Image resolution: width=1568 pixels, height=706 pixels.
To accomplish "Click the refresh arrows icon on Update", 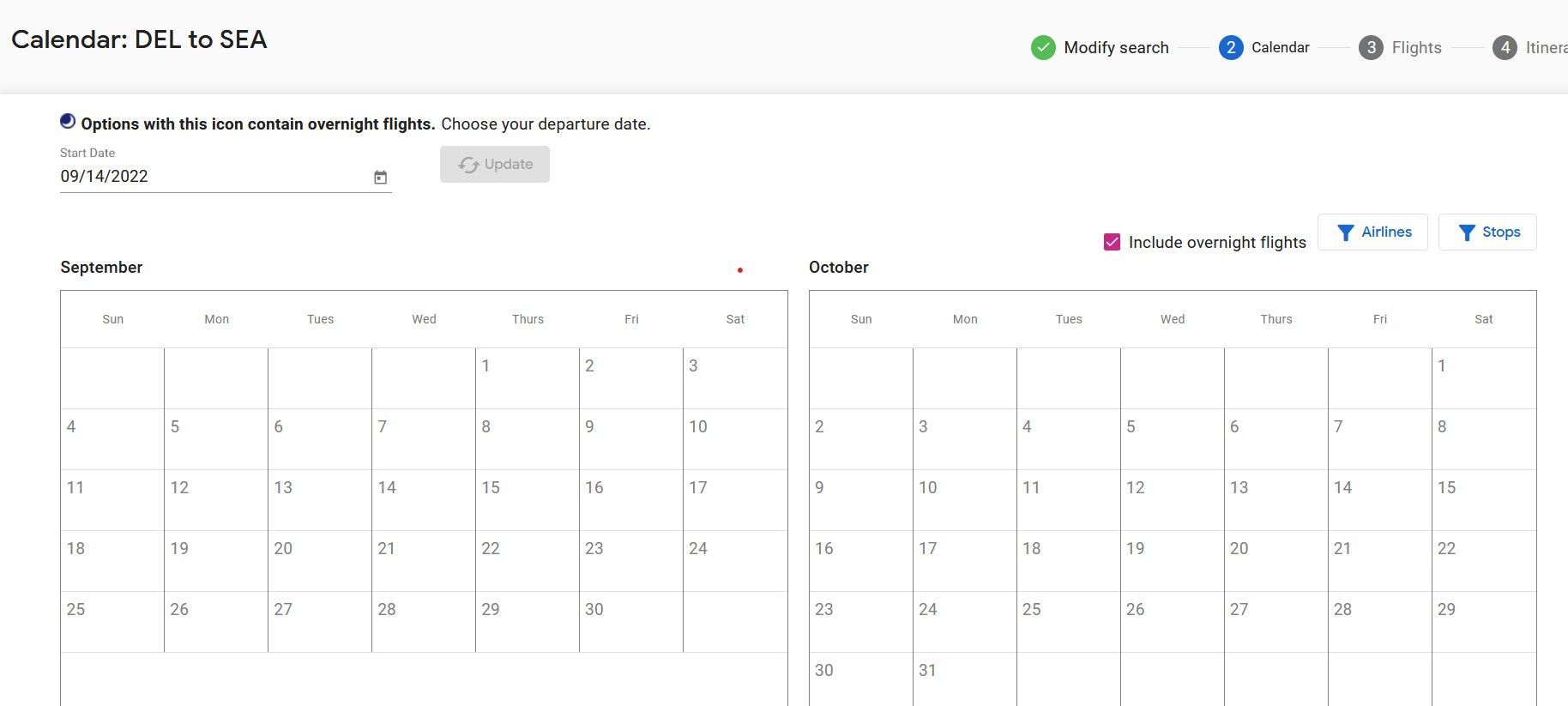I will tap(468, 165).
